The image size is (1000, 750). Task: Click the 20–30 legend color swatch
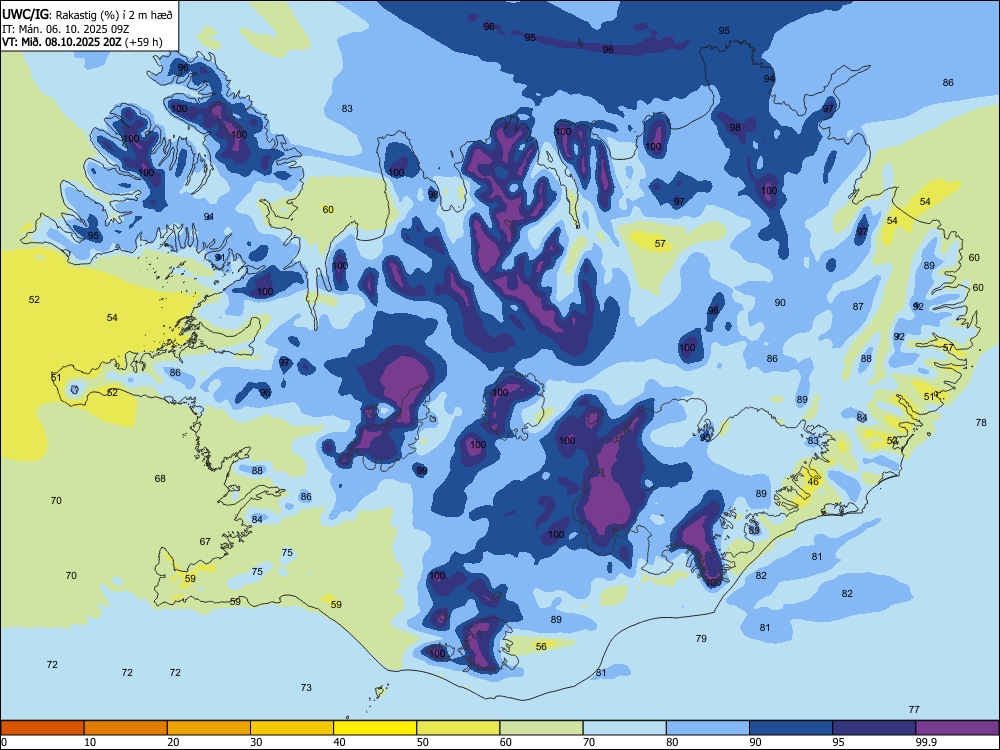(x=209, y=728)
